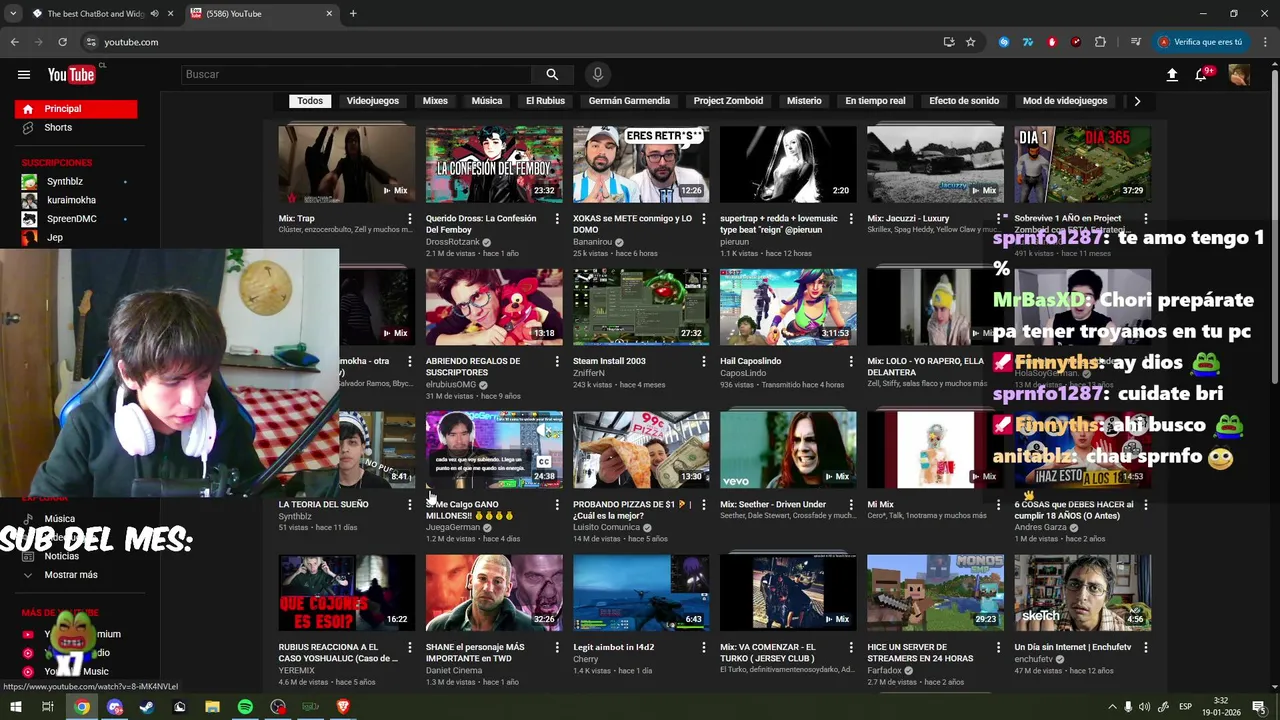Show hidden system tray icons
The image size is (1280, 720).
pos(1112,707)
